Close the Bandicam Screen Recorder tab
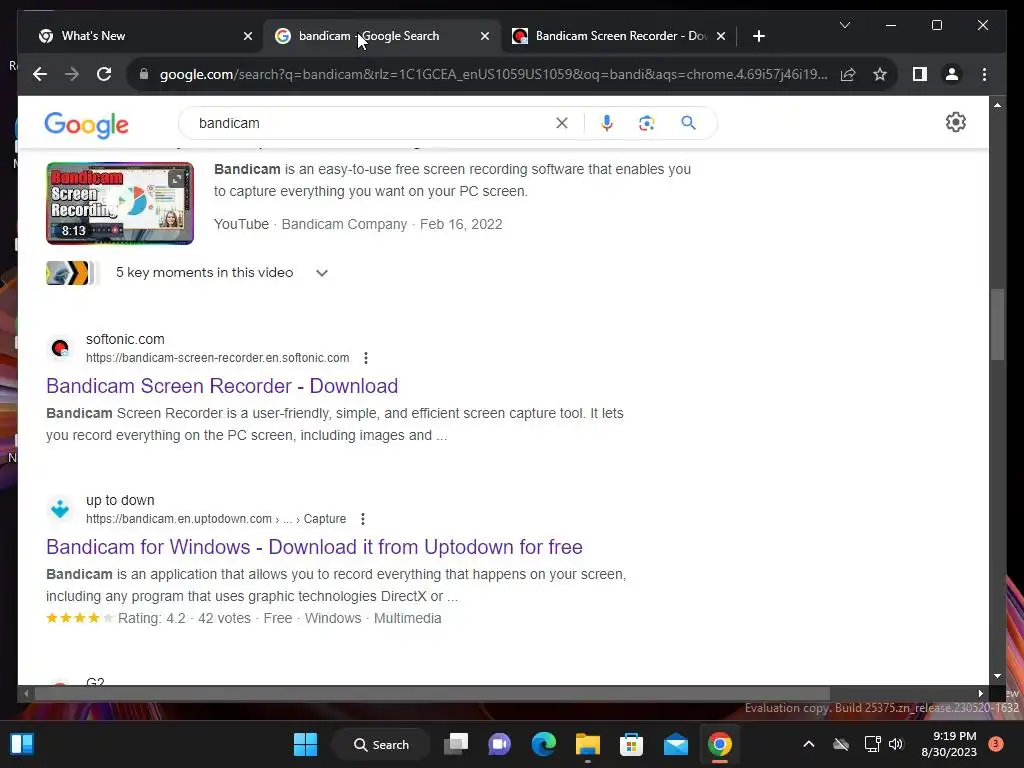Screen dimensions: 1024x768 coord(720,37)
